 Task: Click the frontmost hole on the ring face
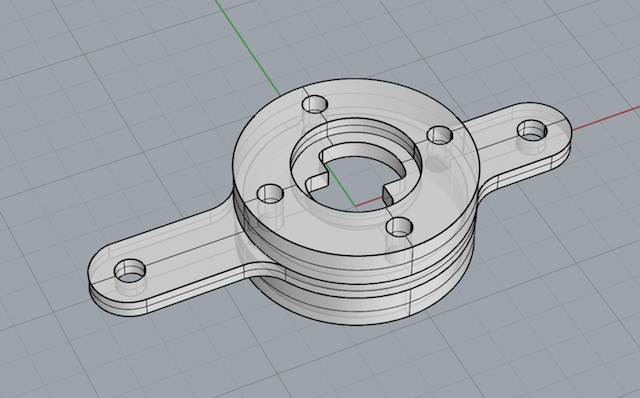coord(399,227)
